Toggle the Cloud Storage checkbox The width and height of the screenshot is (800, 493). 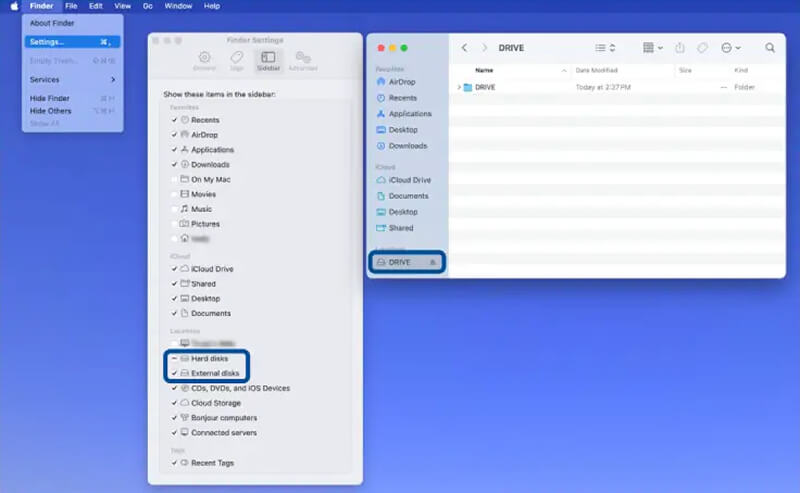[x=174, y=403]
